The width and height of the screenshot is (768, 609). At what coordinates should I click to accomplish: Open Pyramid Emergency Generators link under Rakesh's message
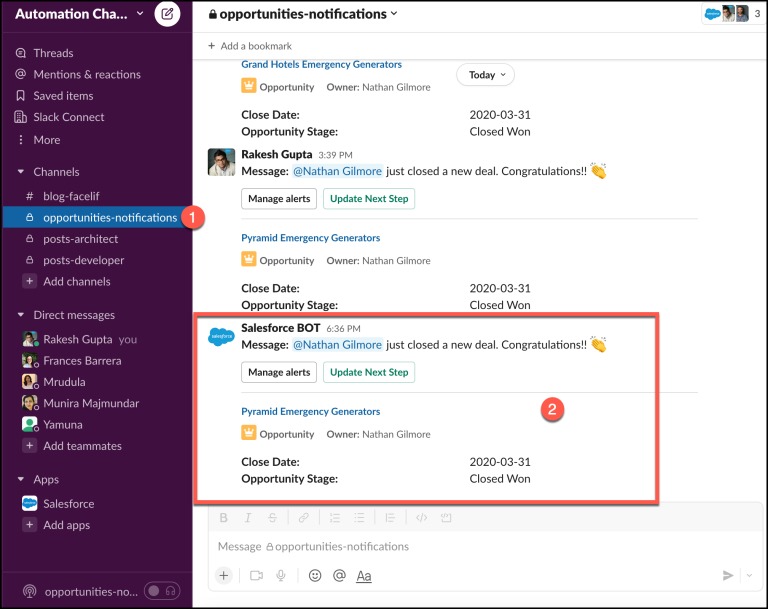pyautogui.click(x=311, y=238)
